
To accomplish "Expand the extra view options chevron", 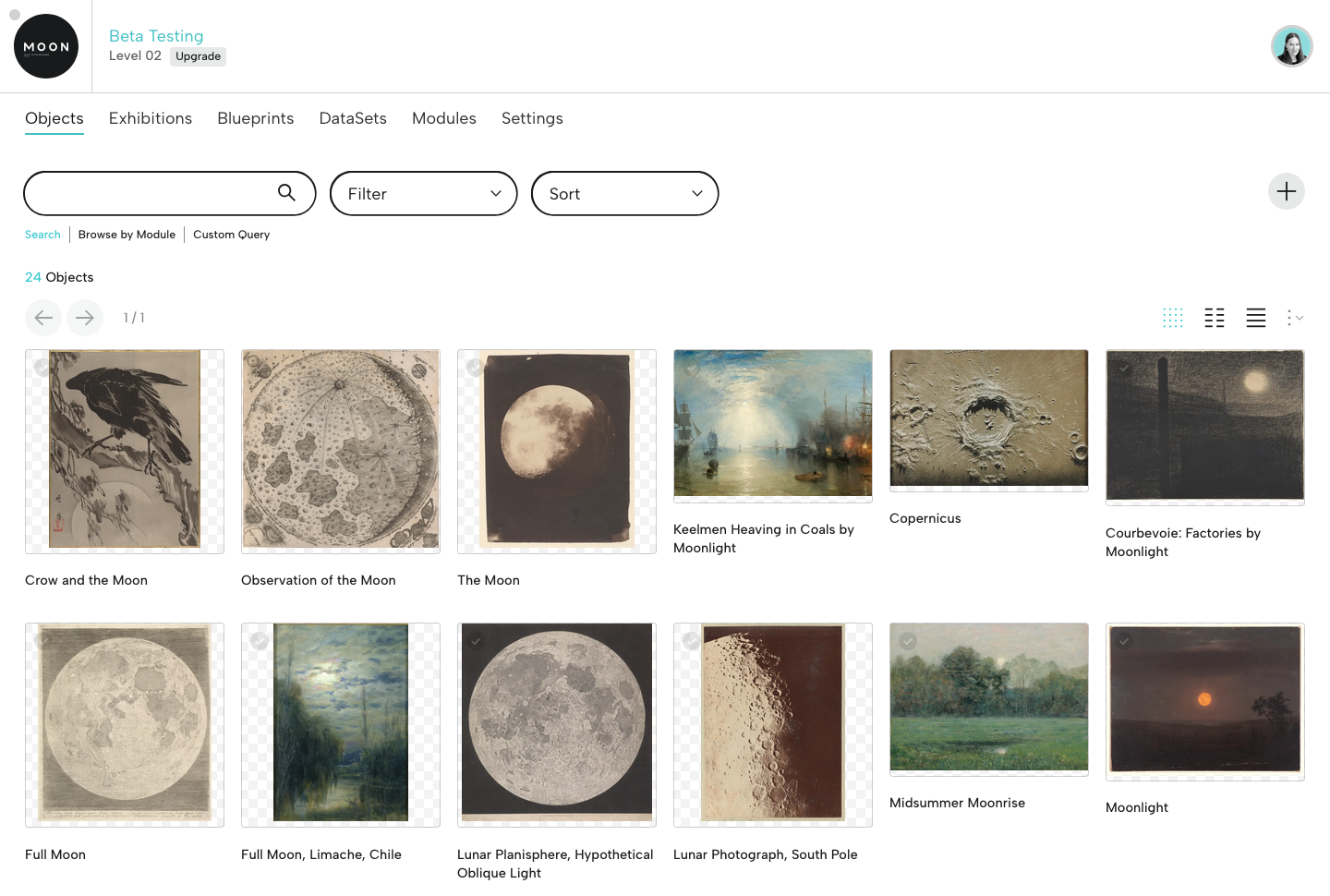I will 1295,318.
